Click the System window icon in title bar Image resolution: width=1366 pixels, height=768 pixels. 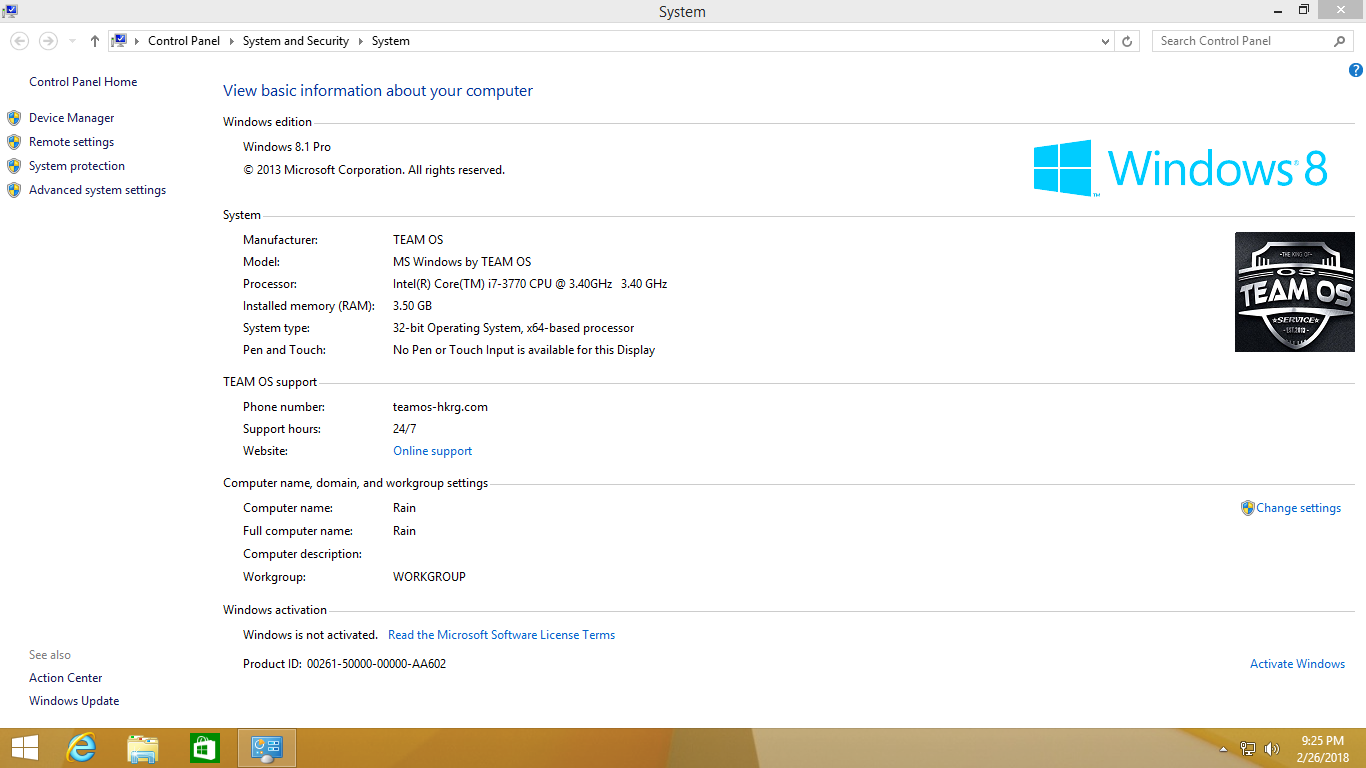[10, 10]
